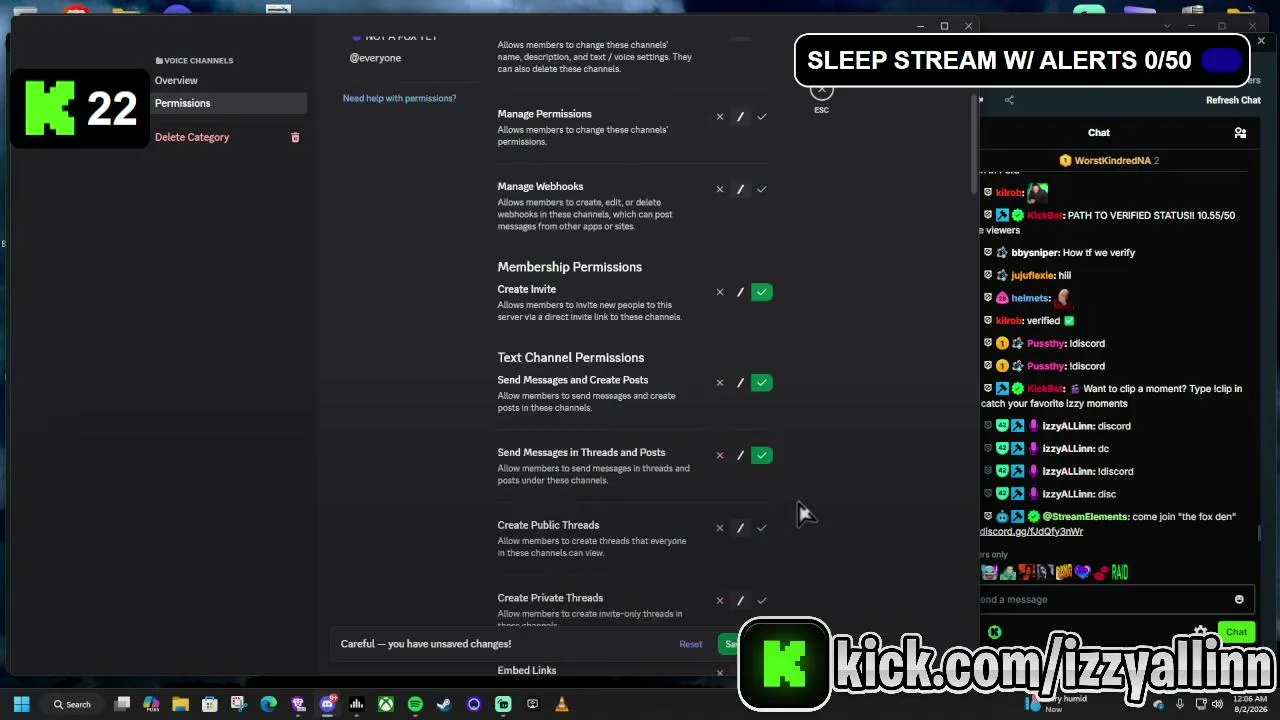Click the red trash icon beside Delete Category
This screenshot has width=1280, height=720.
point(295,137)
